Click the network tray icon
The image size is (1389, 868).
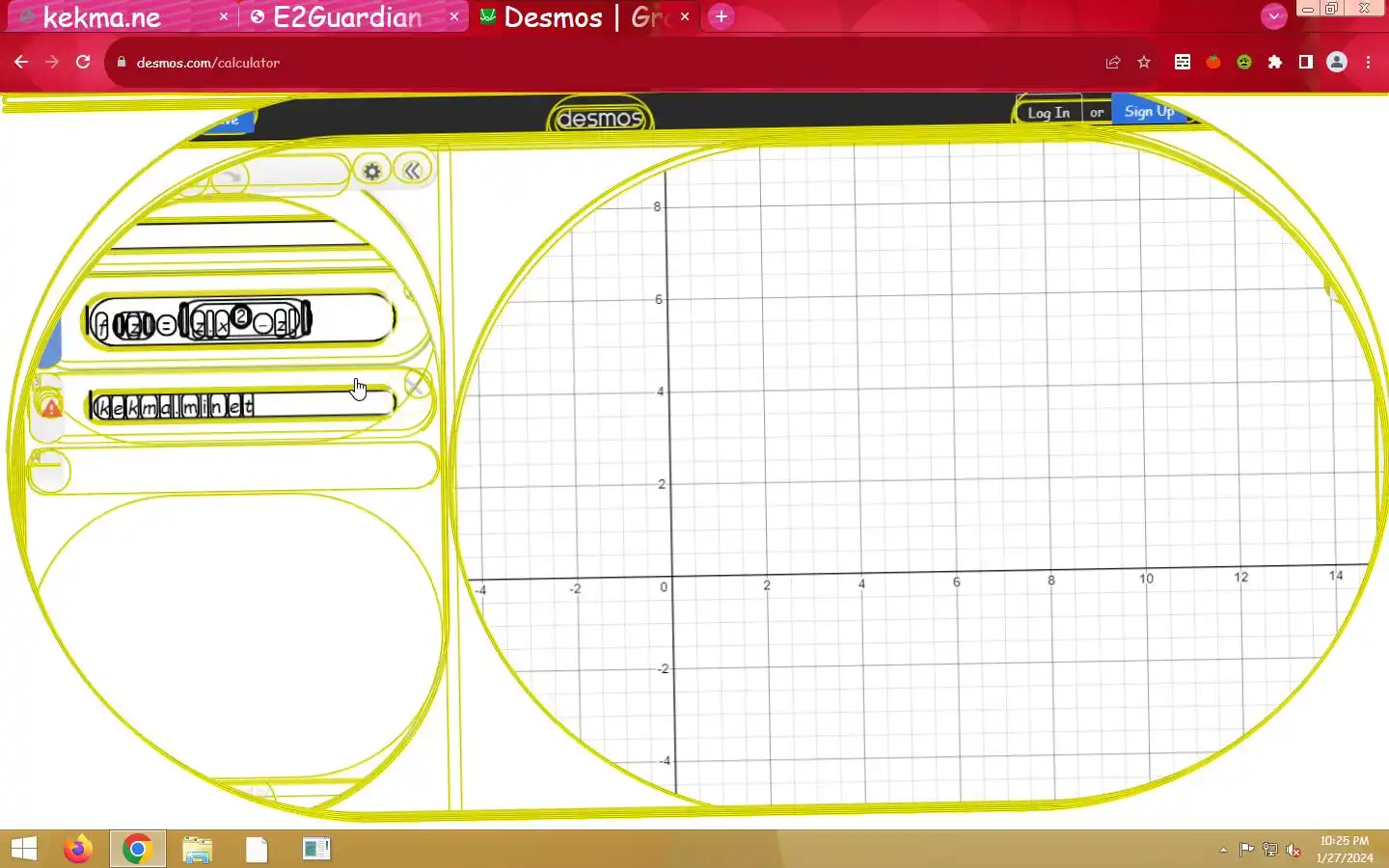point(1270,850)
